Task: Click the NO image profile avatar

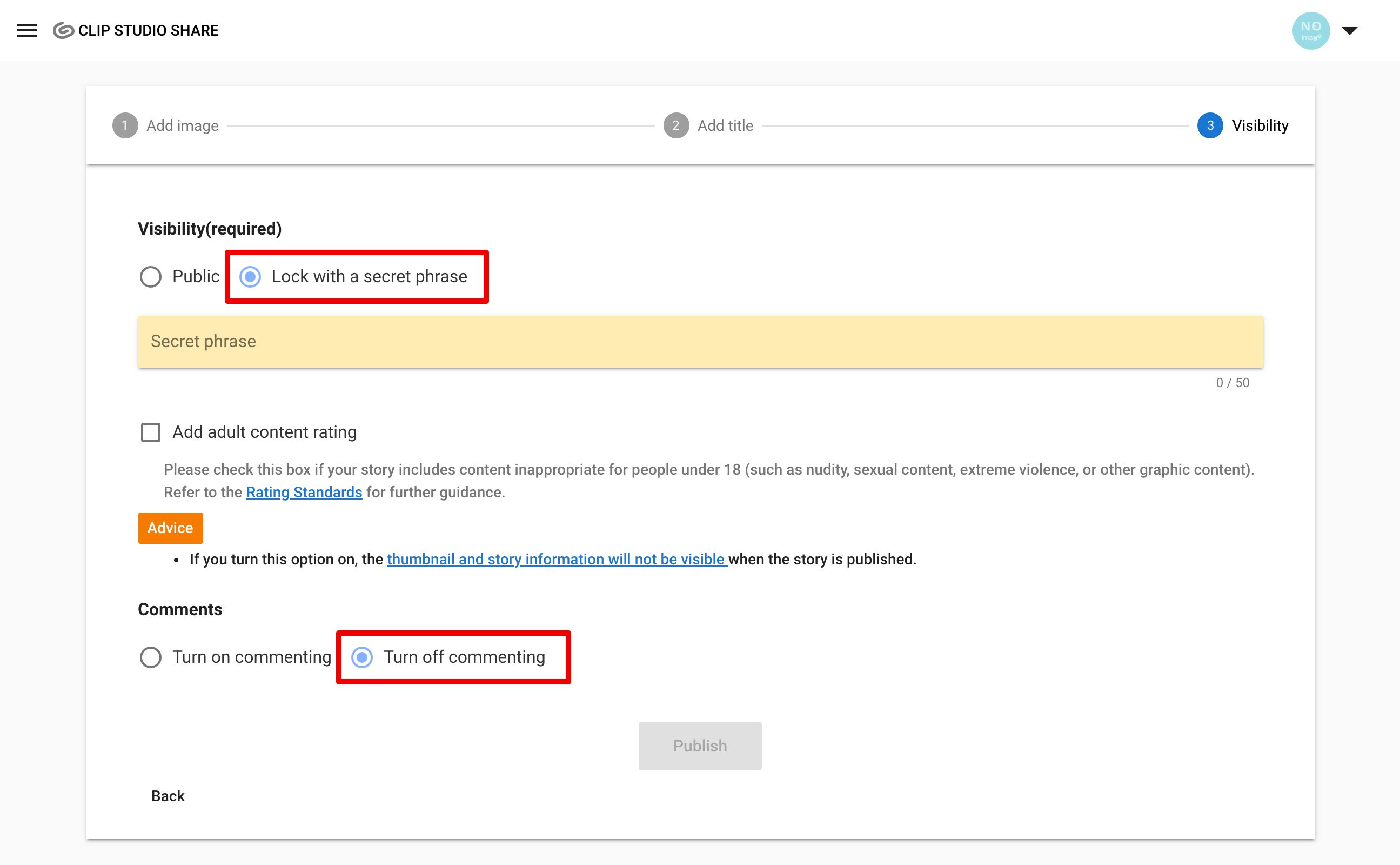Action: [x=1310, y=30]
